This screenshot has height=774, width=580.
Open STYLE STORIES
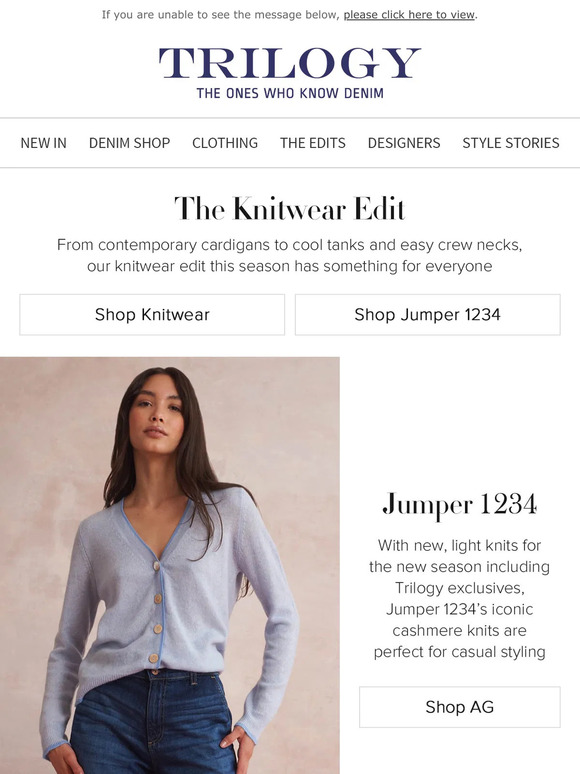click(511, 143)
